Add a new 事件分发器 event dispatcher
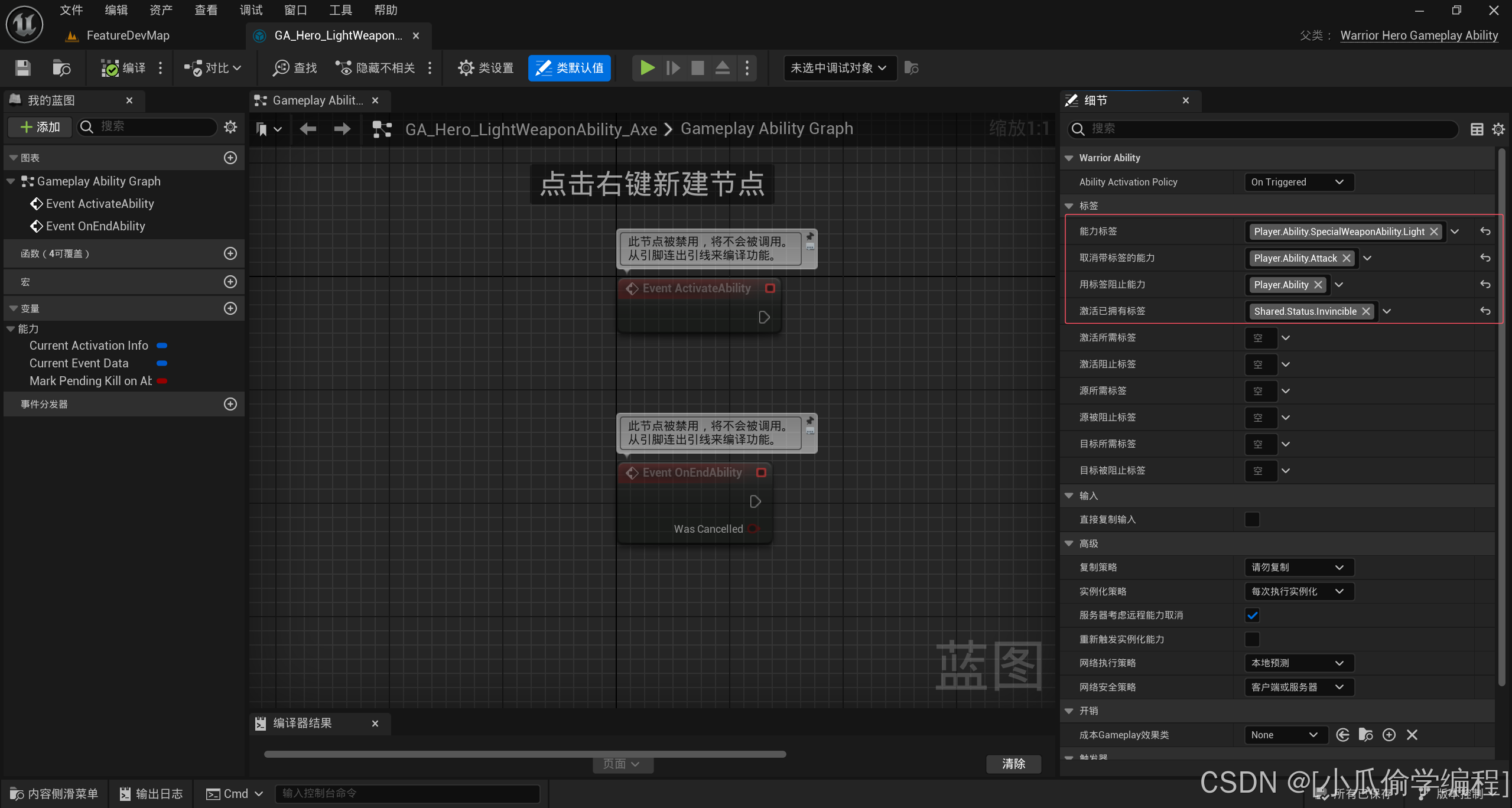The height and width of the screenshot is (808, 1512). pos(230,404)
